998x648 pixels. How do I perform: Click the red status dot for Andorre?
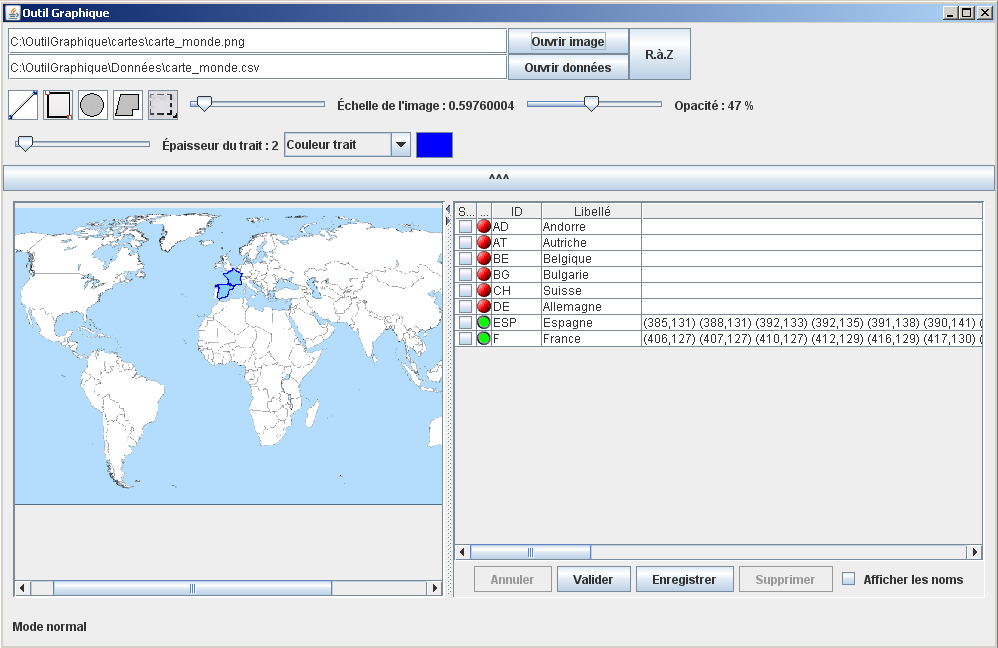coord(484,227)
